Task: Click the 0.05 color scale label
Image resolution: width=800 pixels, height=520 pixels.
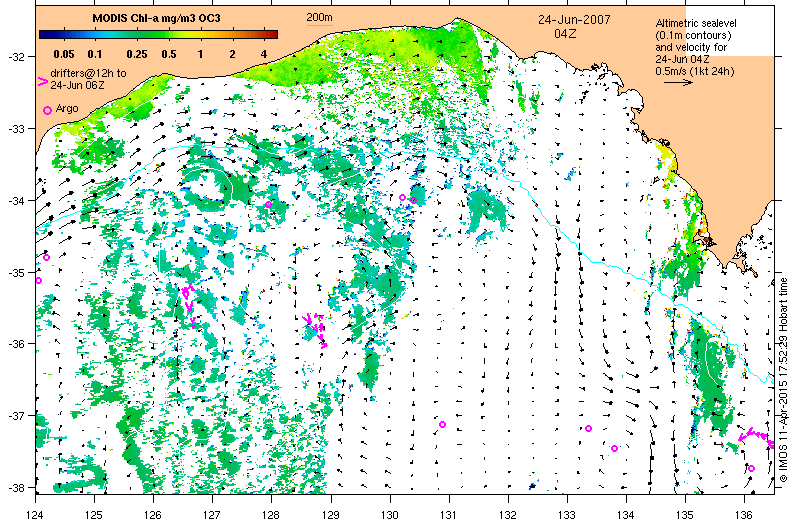Action: [64, 54]
